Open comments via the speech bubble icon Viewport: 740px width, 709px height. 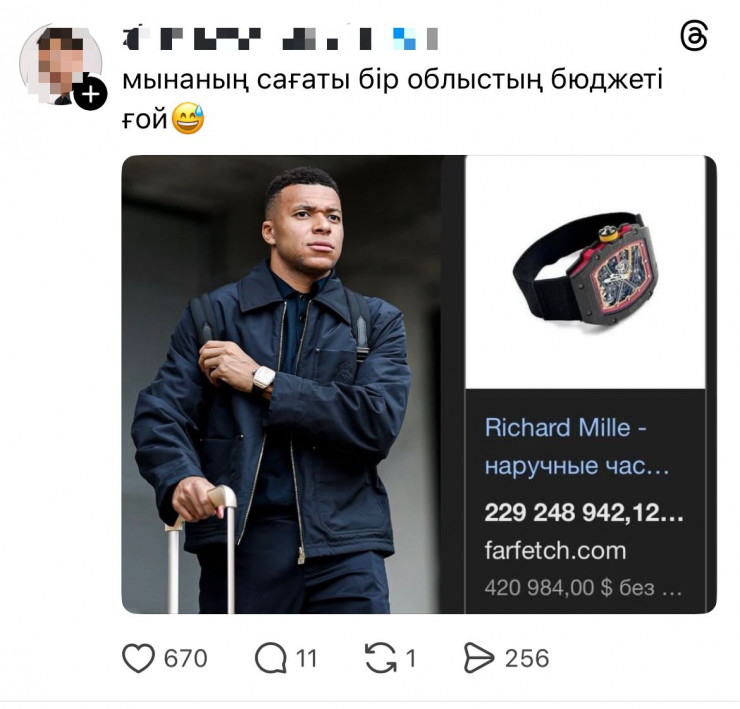270,657
